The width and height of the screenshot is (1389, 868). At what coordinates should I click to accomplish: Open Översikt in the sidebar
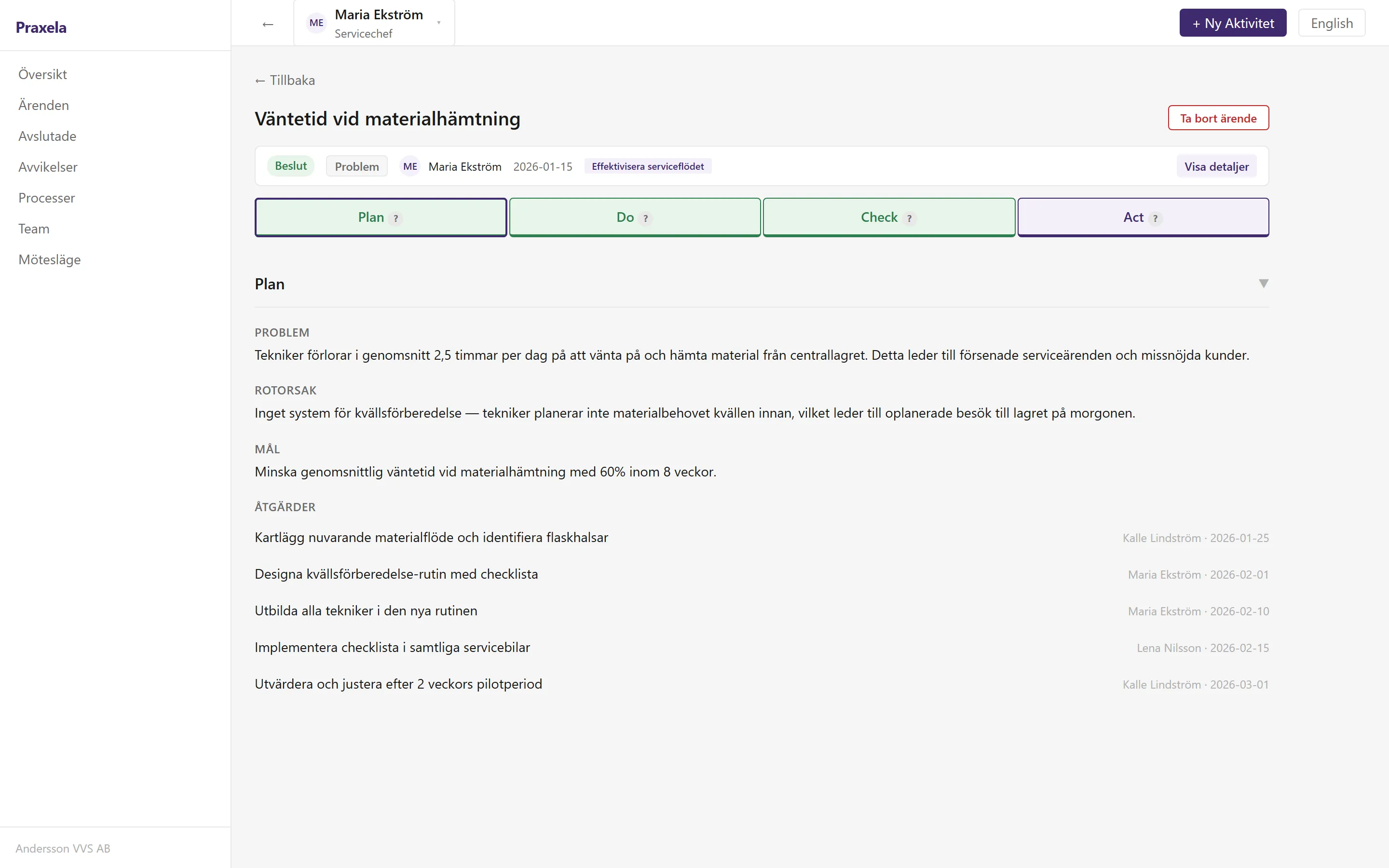42,74
